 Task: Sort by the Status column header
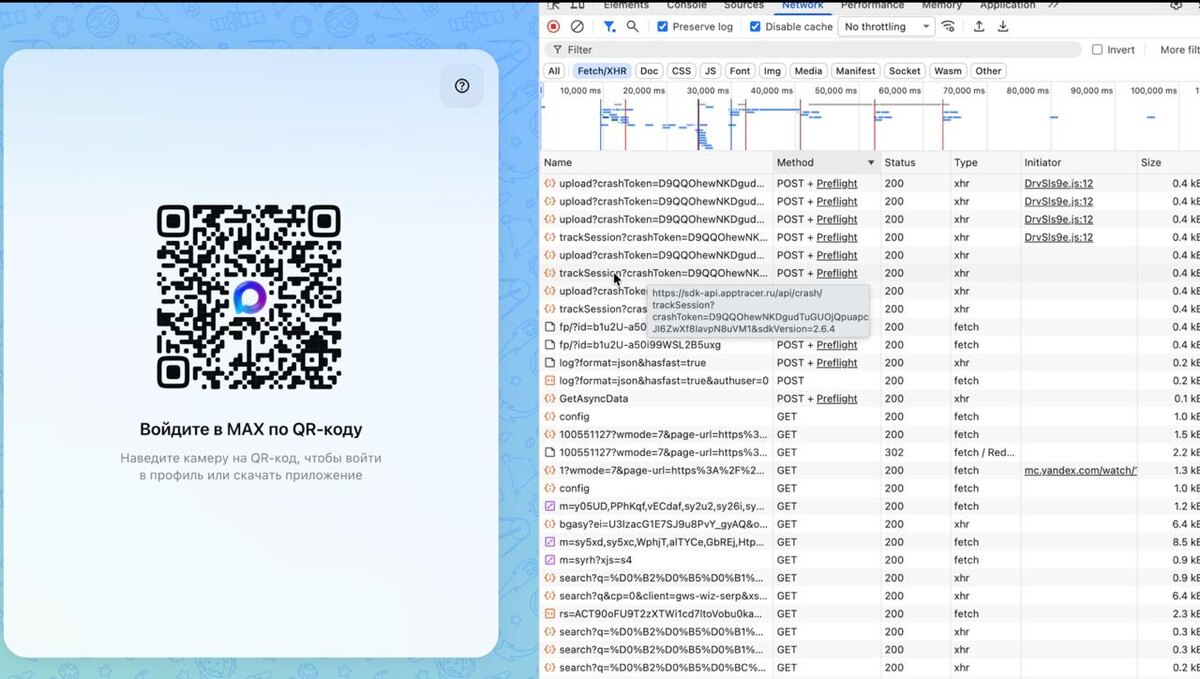pyautogui.click(x=914, y=162)
